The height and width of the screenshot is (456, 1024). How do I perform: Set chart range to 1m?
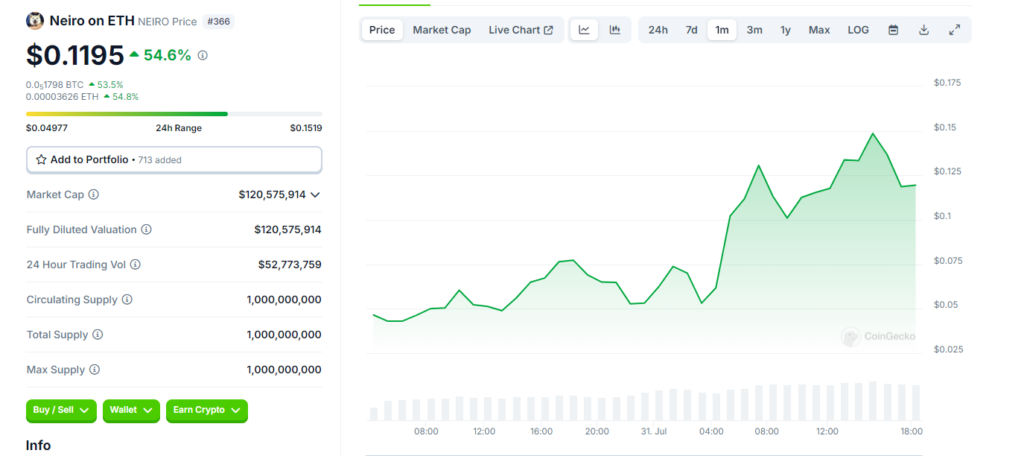(x=722, y=30)
